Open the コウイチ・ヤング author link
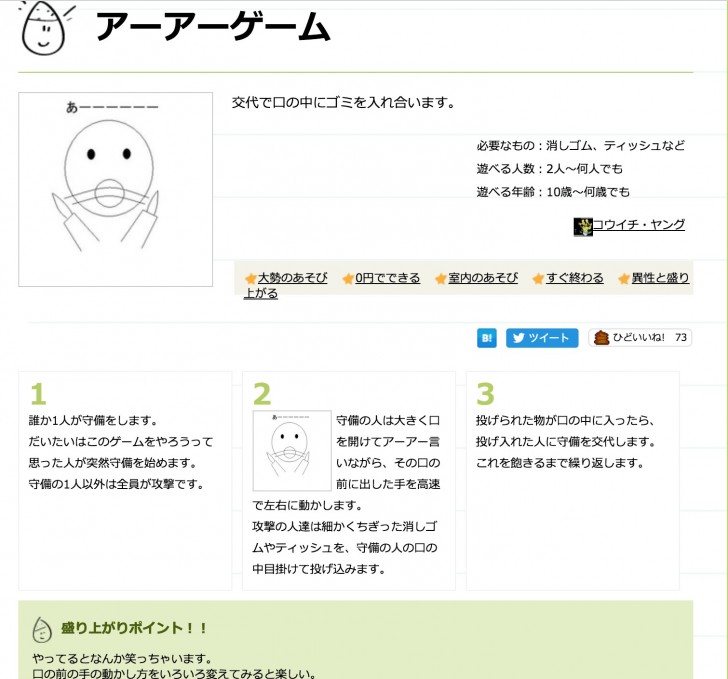Screen dimensions: 728x679 [639, 225]
